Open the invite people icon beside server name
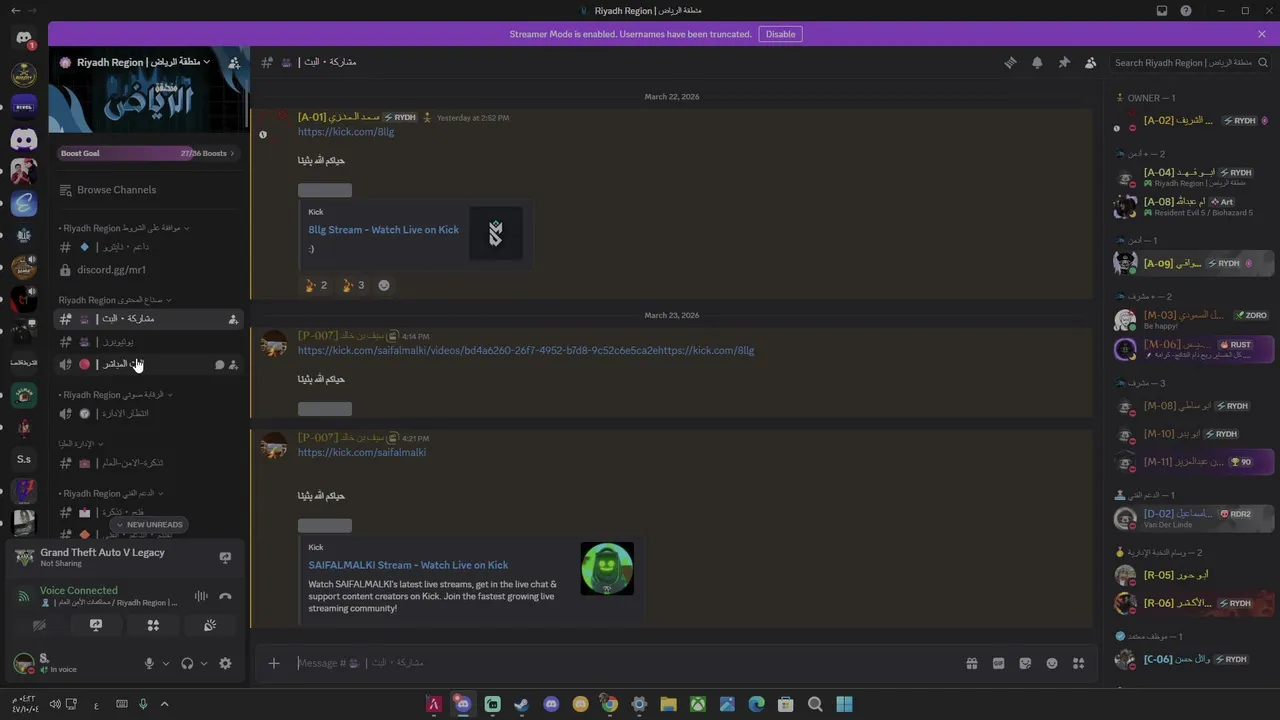The image size is (1280, 720). coord(234,62)
